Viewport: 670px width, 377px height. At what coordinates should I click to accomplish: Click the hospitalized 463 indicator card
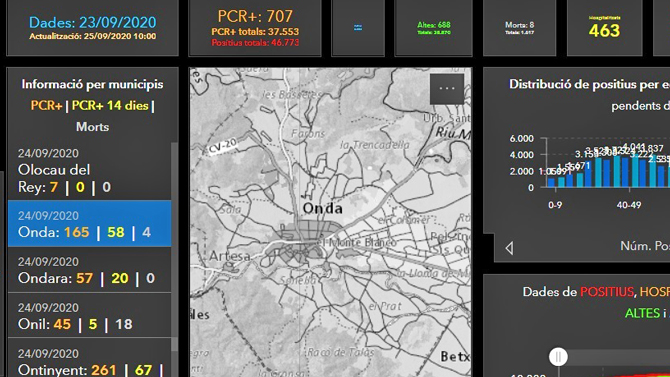604,28
